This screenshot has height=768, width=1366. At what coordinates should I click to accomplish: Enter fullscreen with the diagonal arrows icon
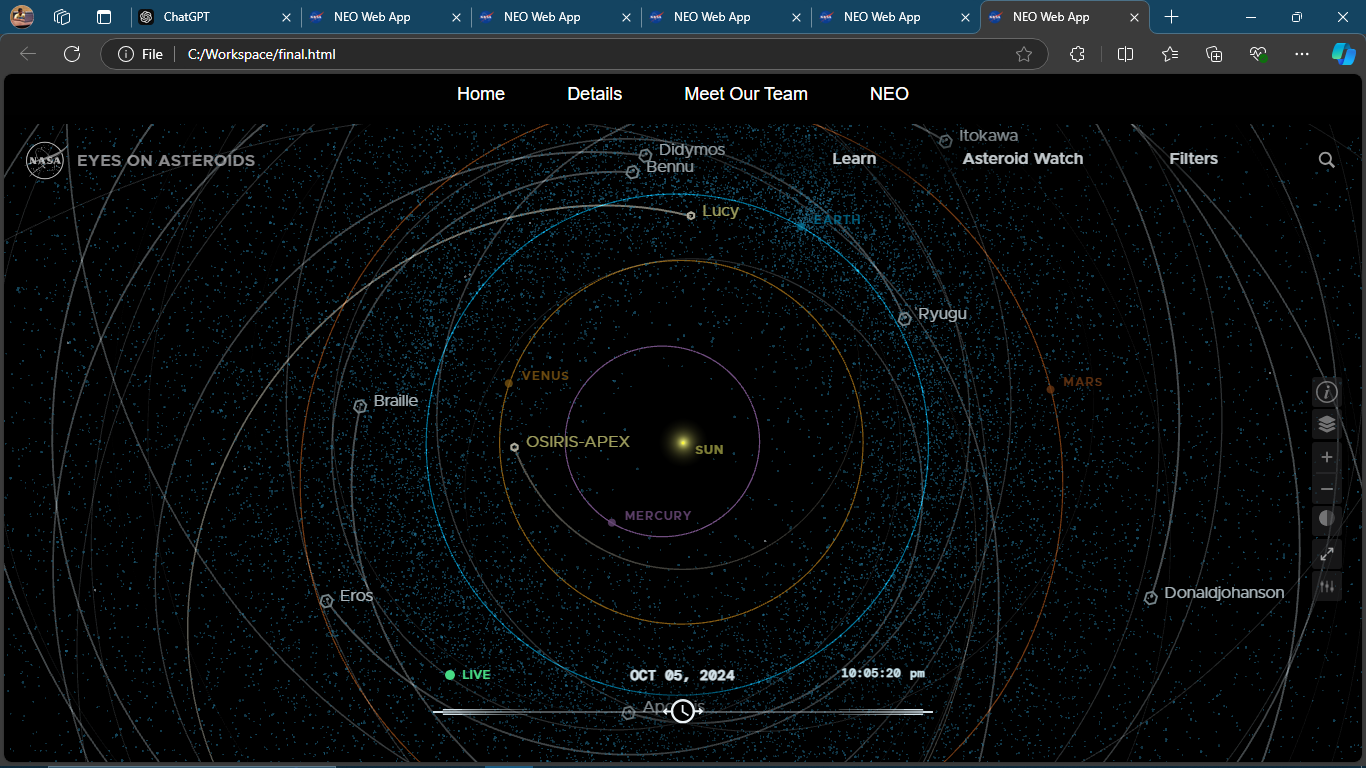click(1327, 553)
